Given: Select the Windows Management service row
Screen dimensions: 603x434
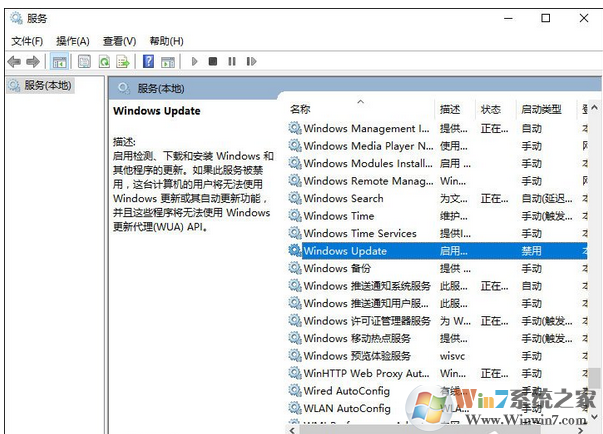Looking at the screenshot, I should (438, 128).
